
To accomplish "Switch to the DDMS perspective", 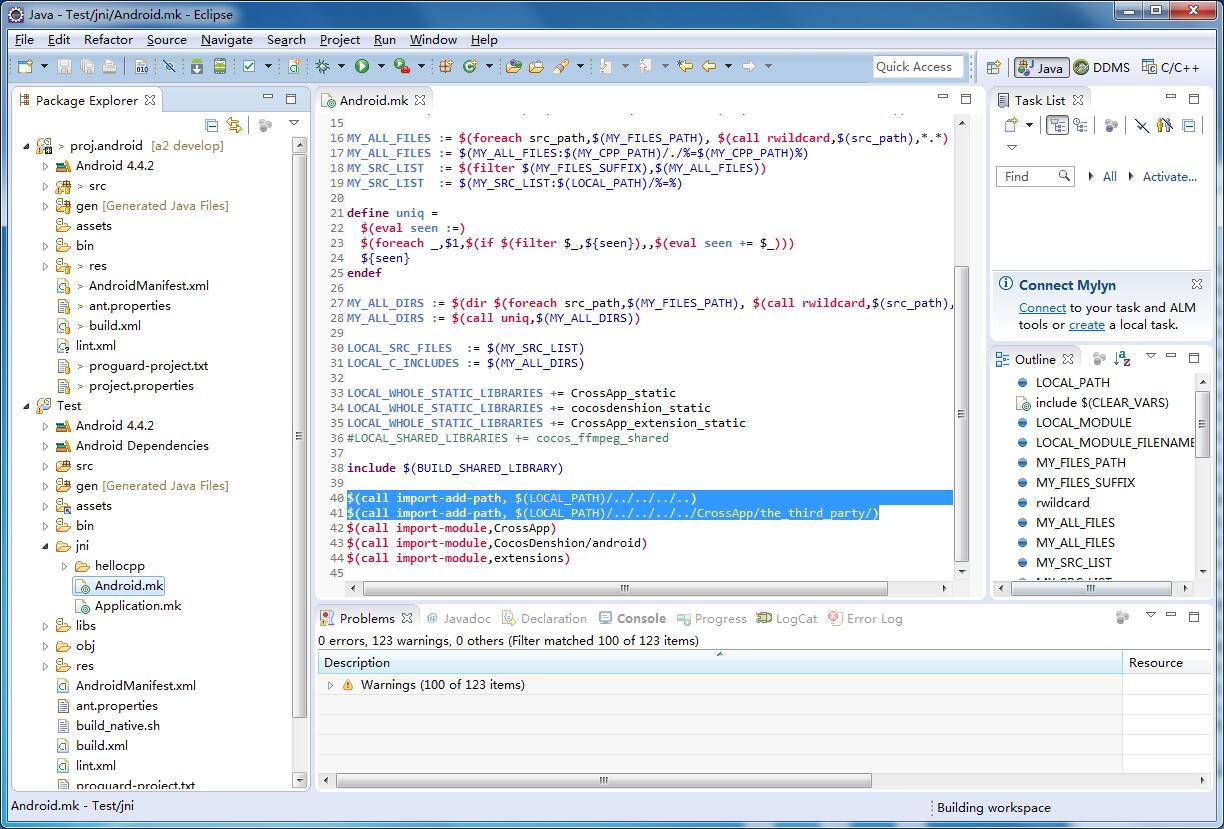I will (1101, 68).
